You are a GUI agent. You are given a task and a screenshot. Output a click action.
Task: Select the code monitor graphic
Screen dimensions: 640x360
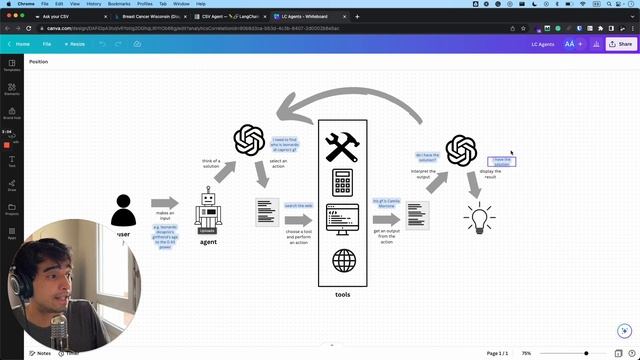pos(342,220)
